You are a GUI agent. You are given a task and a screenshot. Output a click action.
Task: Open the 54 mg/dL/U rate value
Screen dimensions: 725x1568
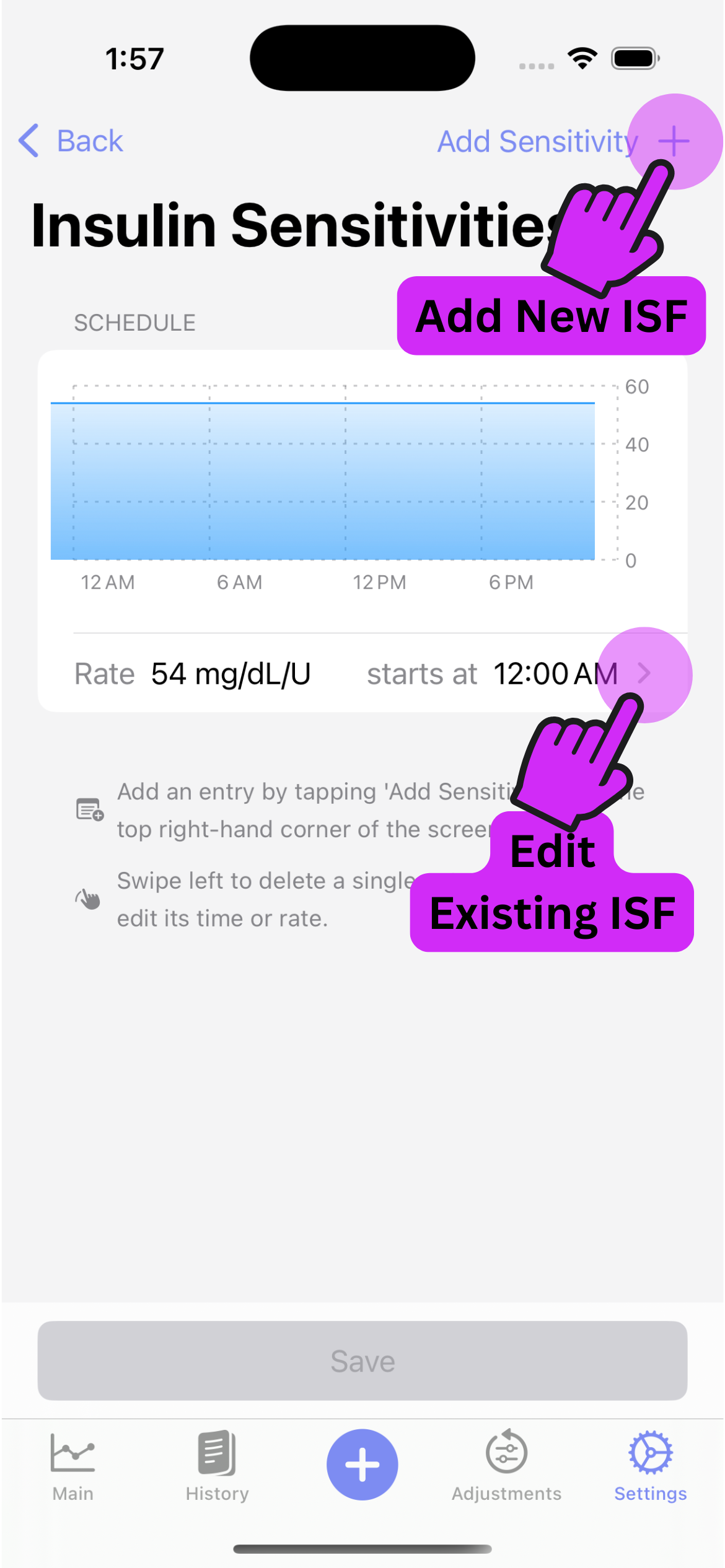pos(231,674)
